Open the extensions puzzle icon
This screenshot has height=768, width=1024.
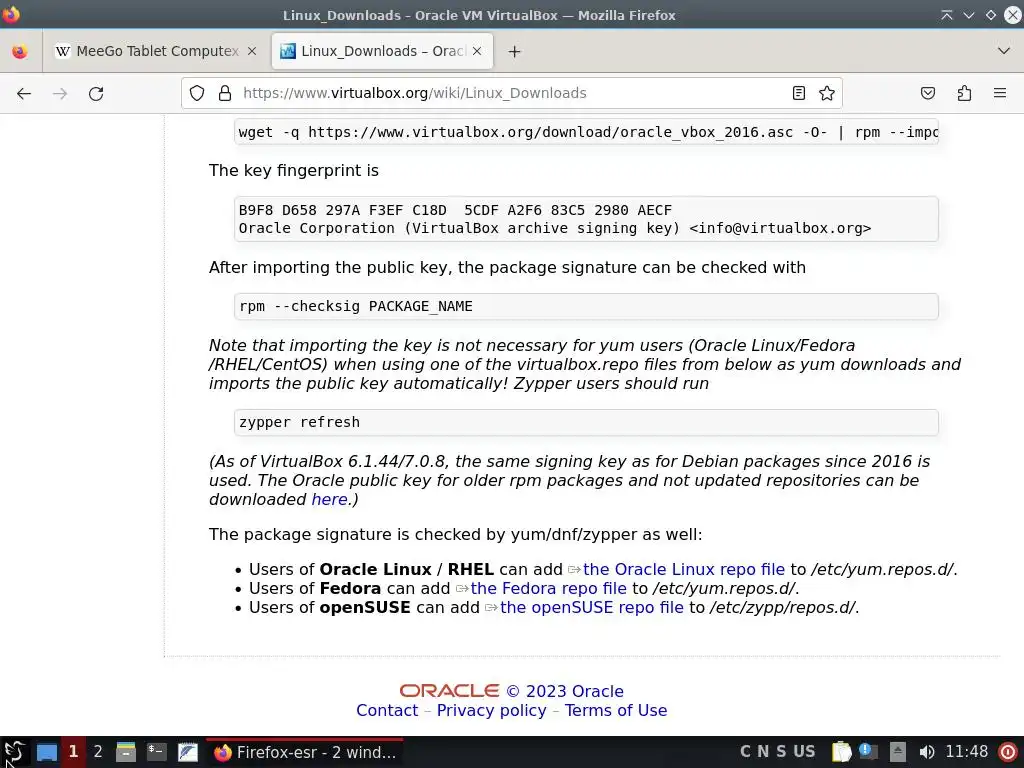[x=964, y=93]
